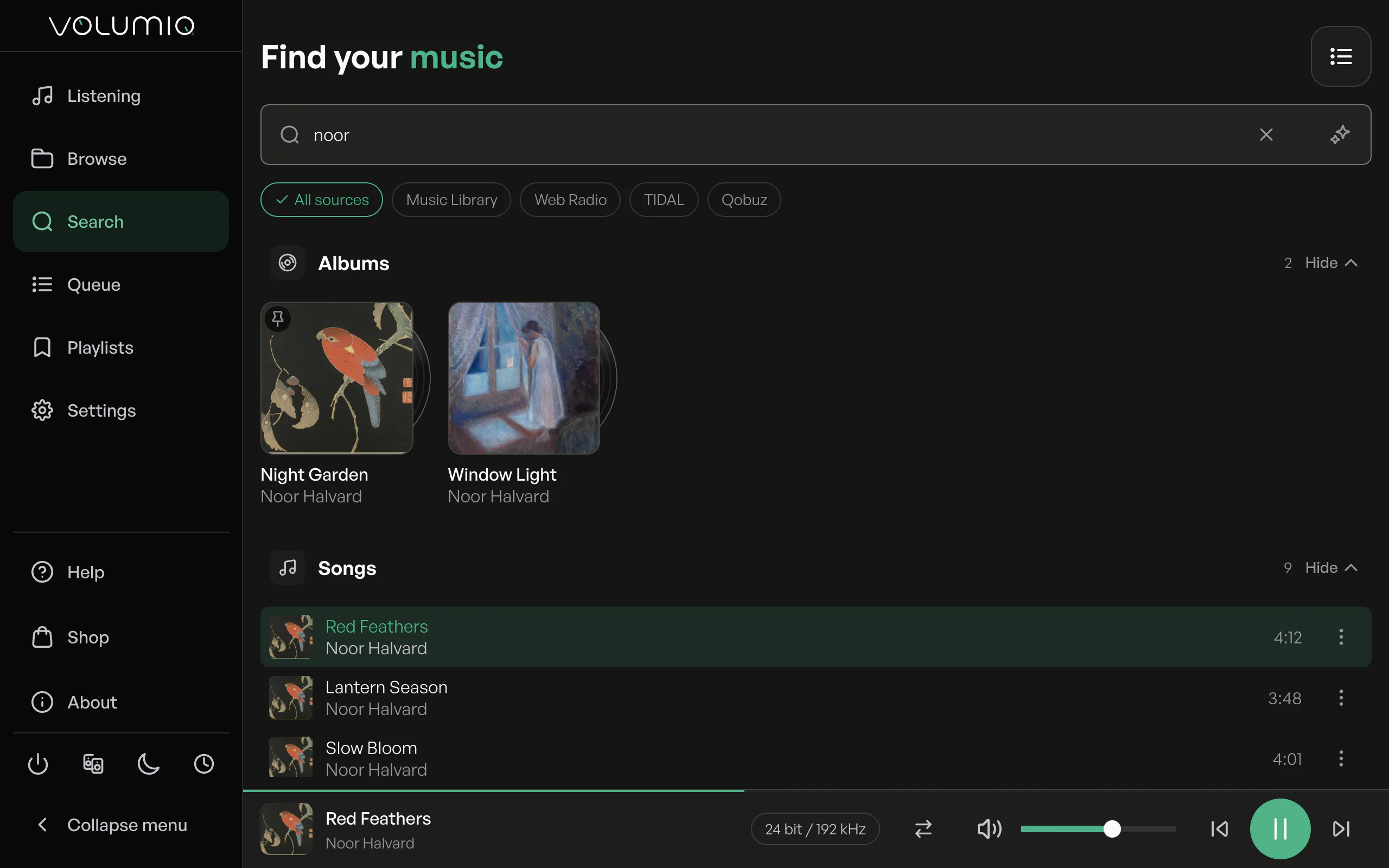Mute the volume with speaker icon
This screenshot has width=1389, height=868.
tap(989, 828)
